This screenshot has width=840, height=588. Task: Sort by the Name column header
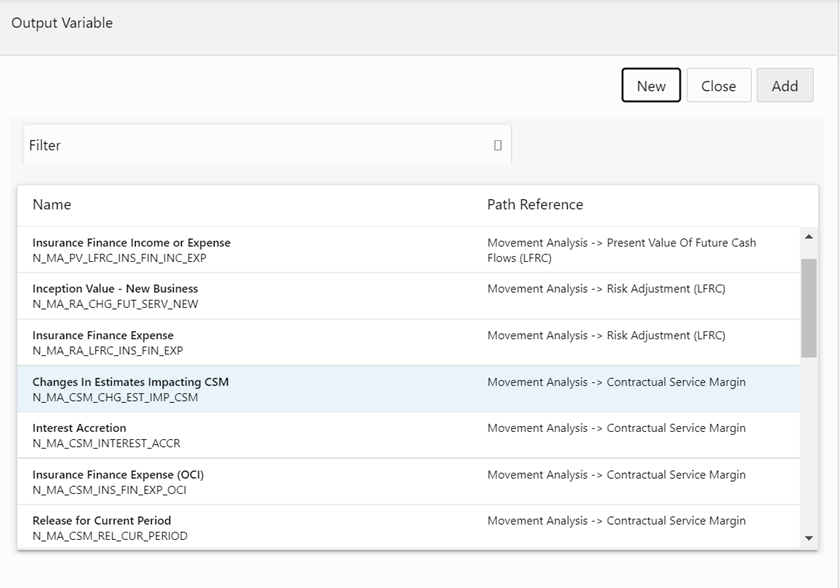[x=52, y=204]
